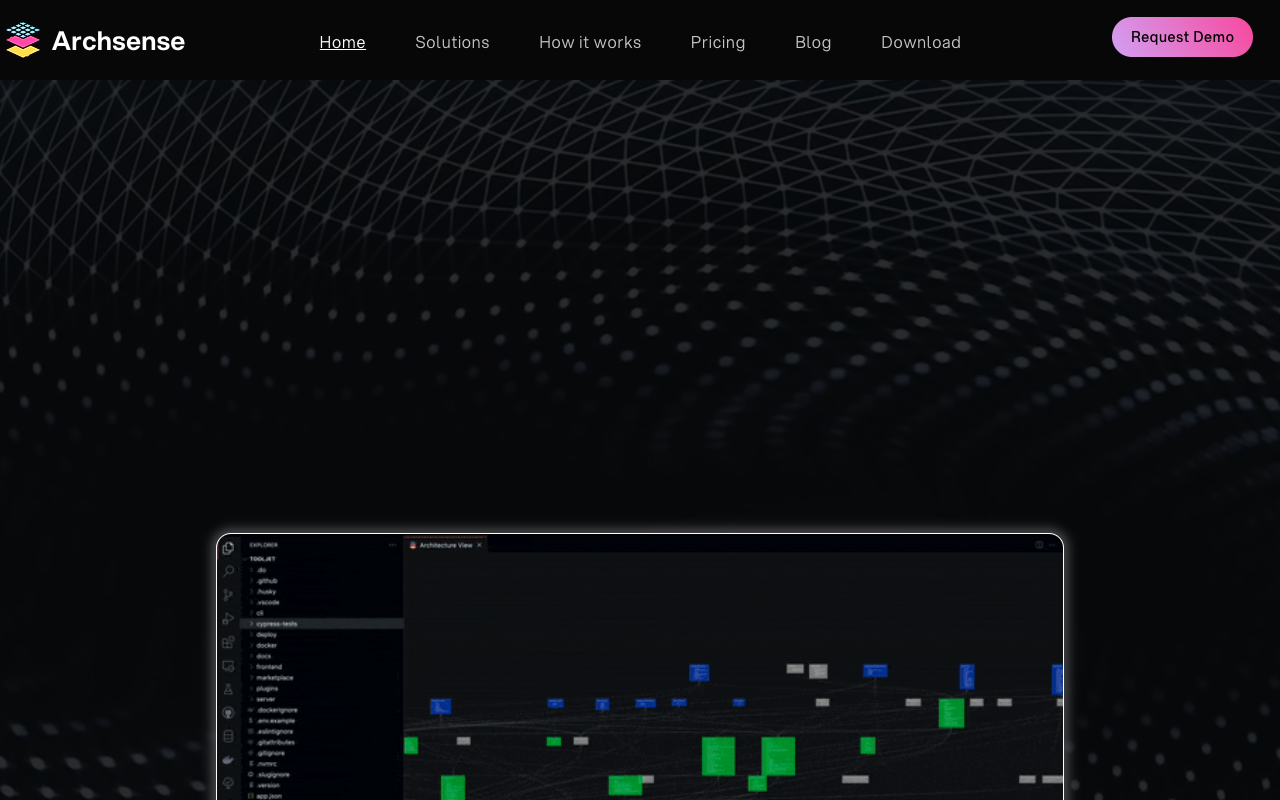This screenshot has height=800, width=1280.
Task: Open the Extensions blocks icon in activity bar
Action: (228, 642)
